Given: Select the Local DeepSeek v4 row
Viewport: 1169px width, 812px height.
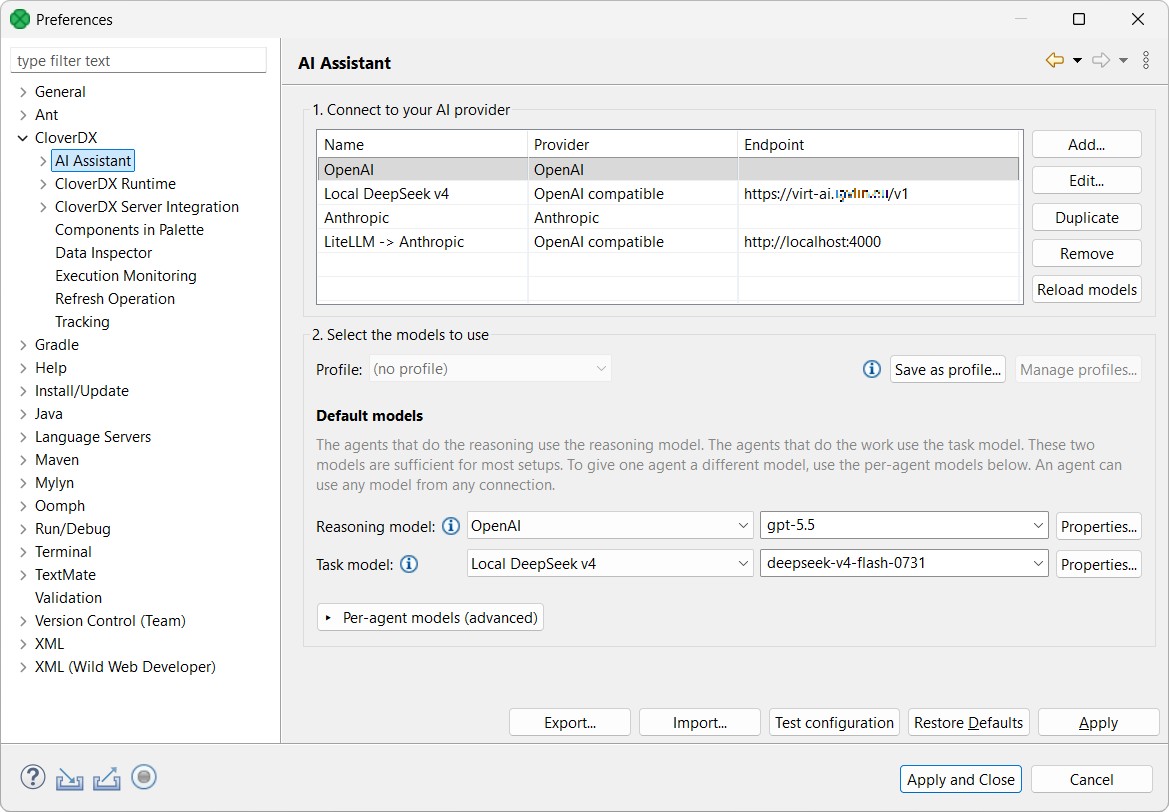Looking at the screenshot, I should tap(668, 194).
